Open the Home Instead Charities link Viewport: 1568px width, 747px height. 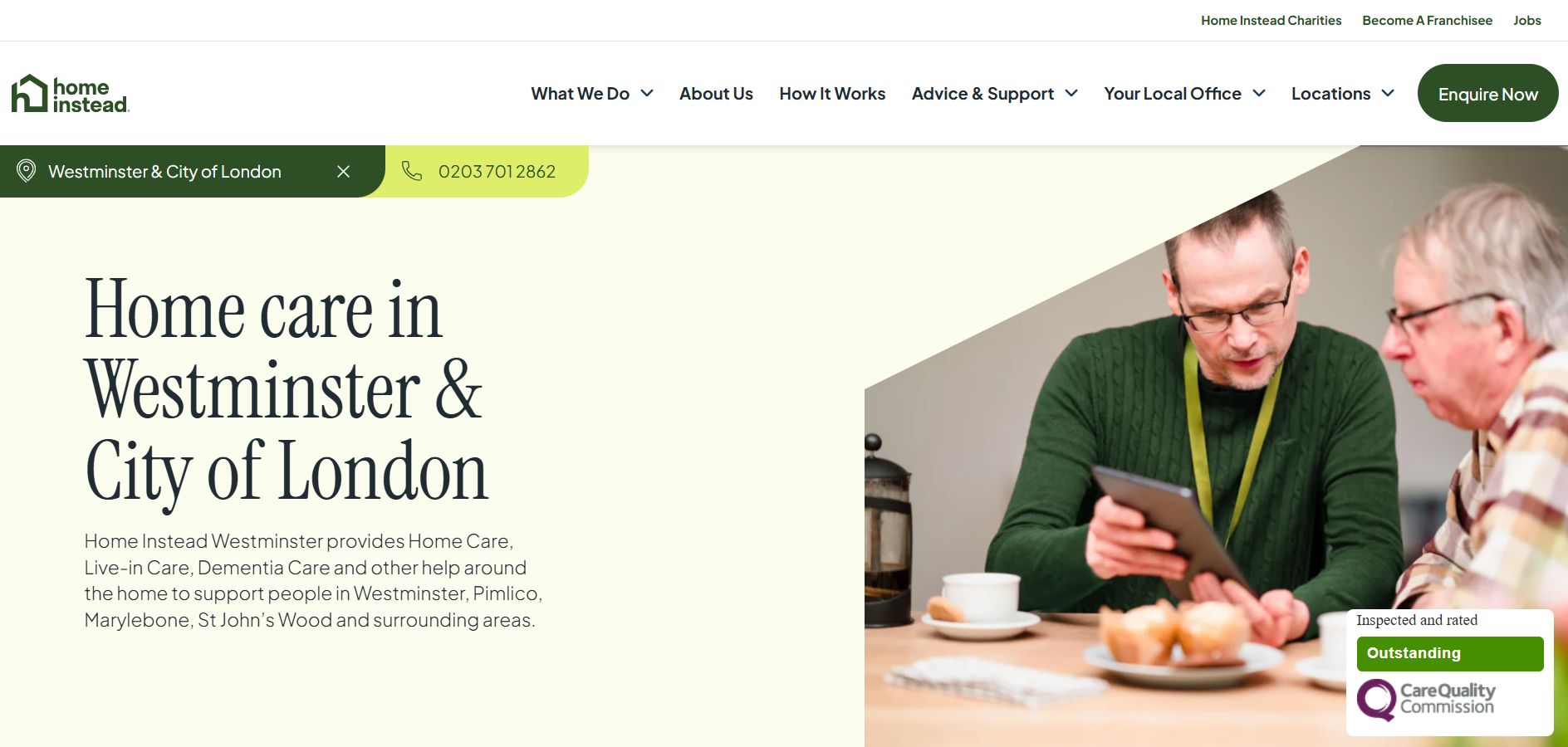tap(1271, 20)
